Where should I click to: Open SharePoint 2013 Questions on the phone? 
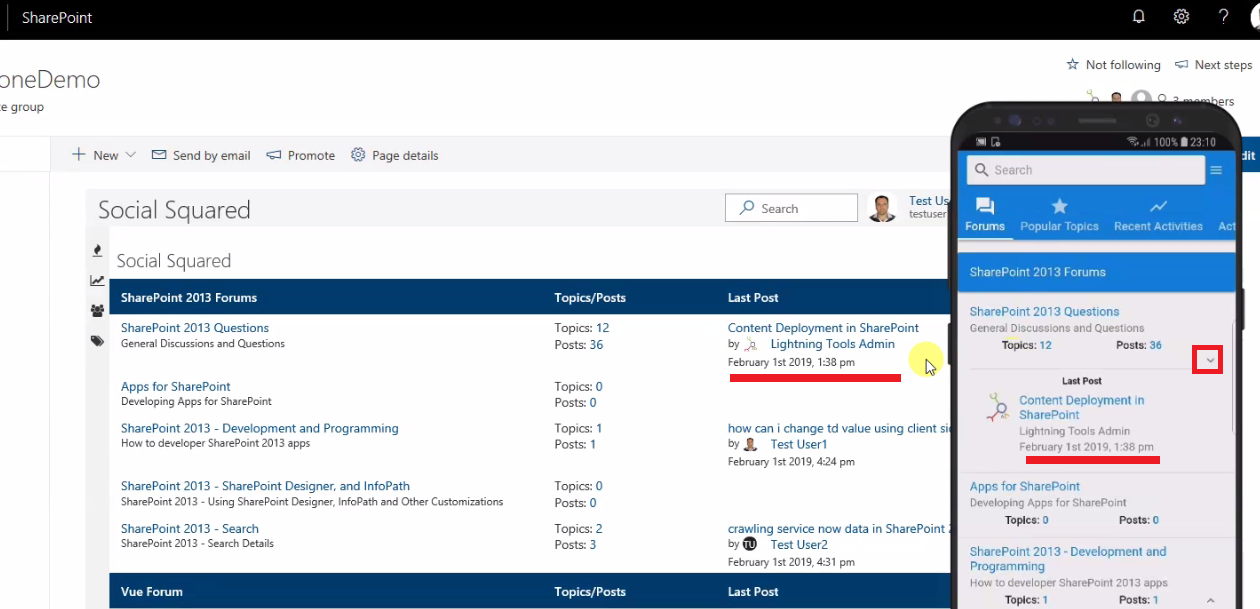pyautogui.click(x=1044, y=312)
